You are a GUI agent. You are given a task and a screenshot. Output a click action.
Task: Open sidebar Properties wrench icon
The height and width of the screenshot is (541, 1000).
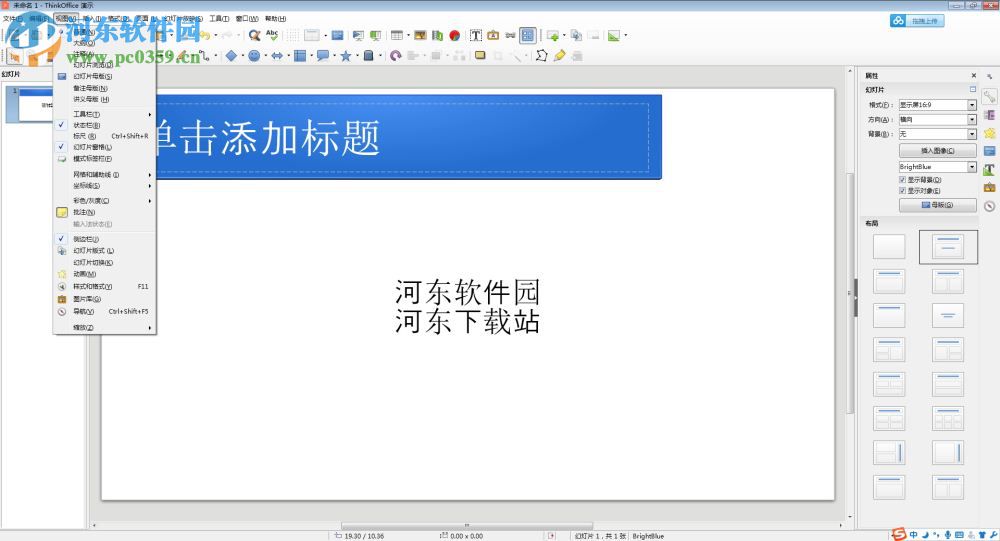989,97
